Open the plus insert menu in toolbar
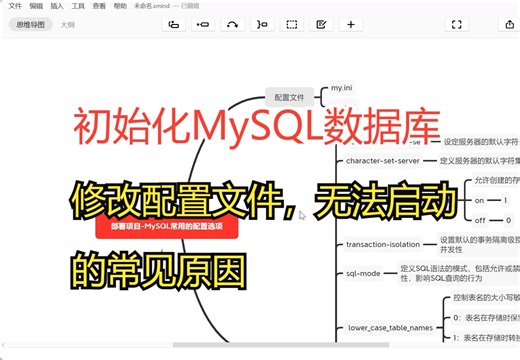This screenshot has height=360, width=520. [x=351, y=25]
